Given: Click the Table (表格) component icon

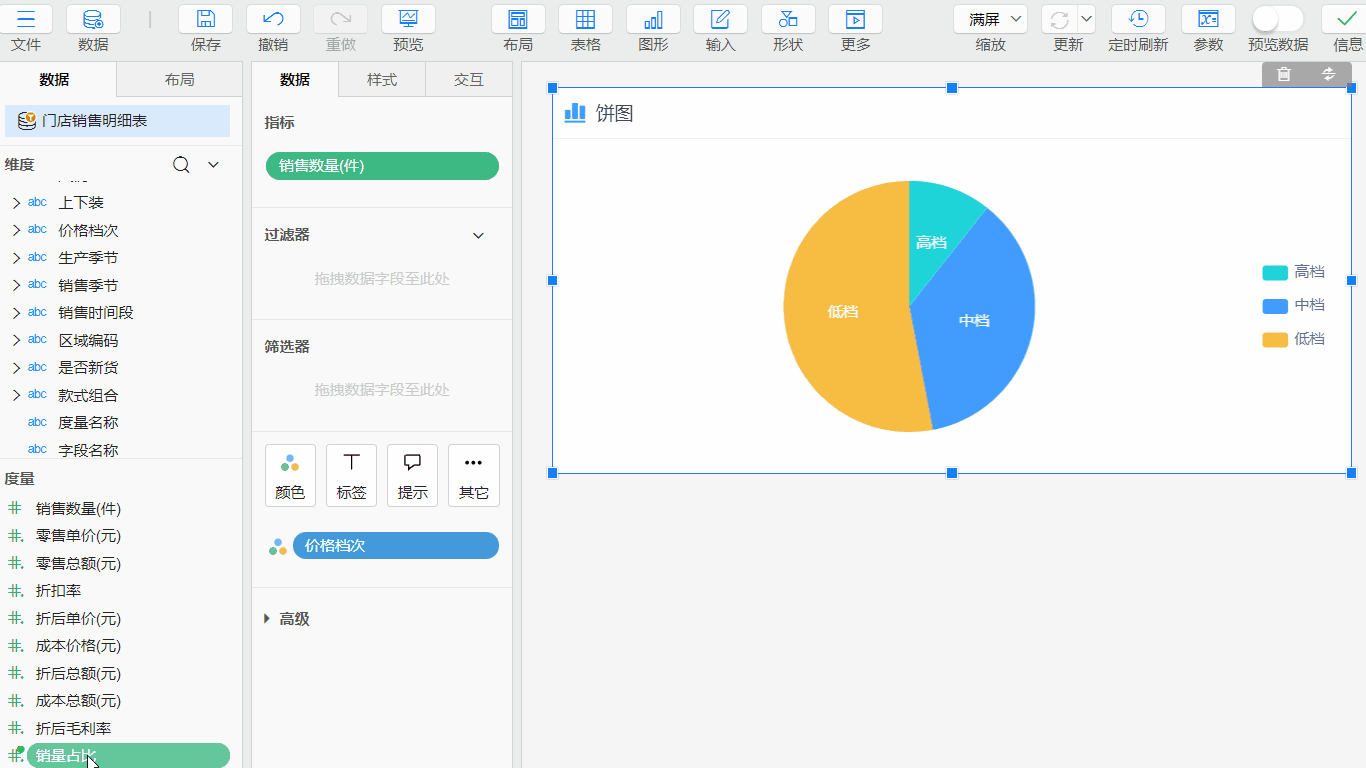Looking at the screenshot, I should click(585, 20).
